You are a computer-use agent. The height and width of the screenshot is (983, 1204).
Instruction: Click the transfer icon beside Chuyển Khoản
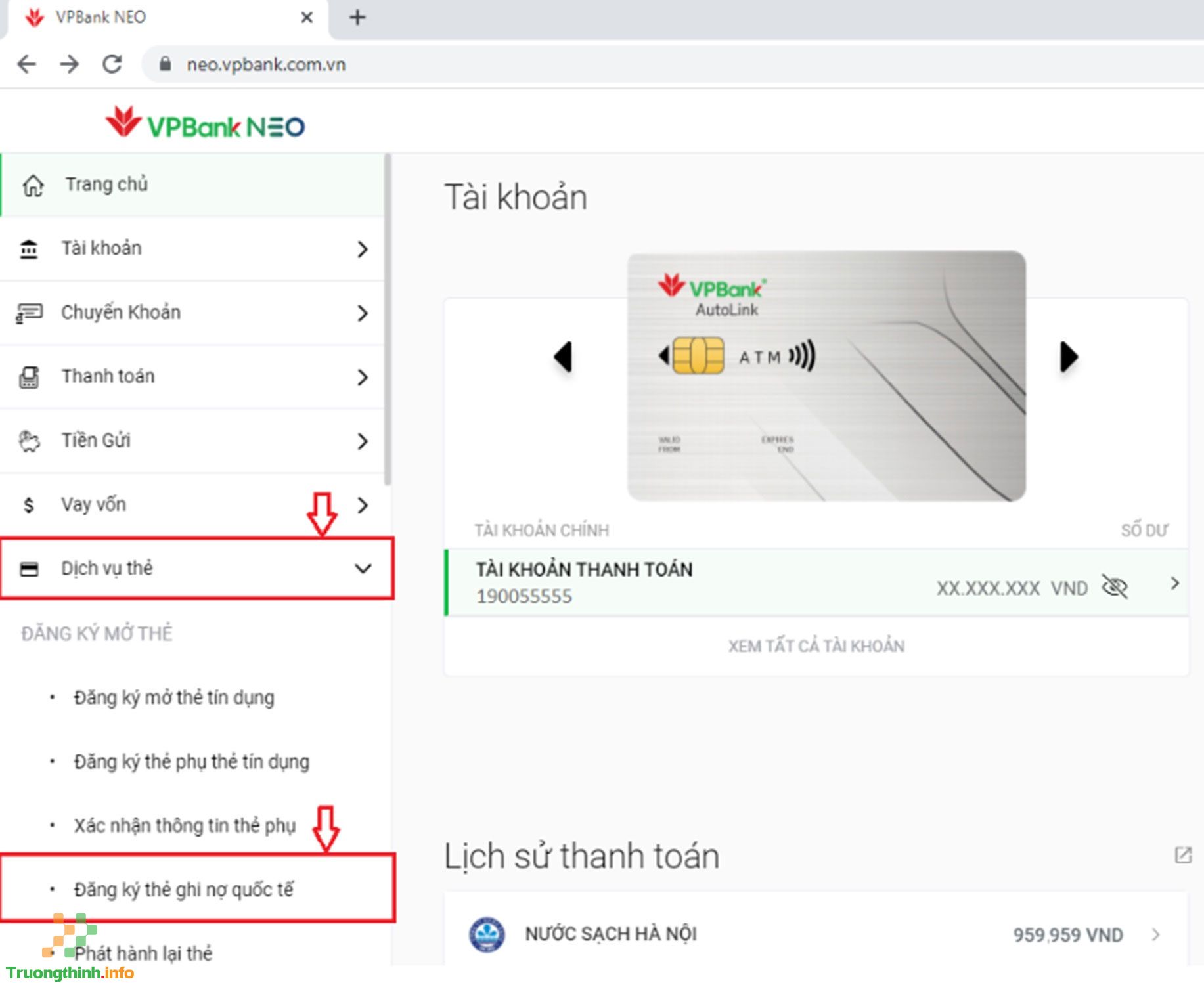29,313
